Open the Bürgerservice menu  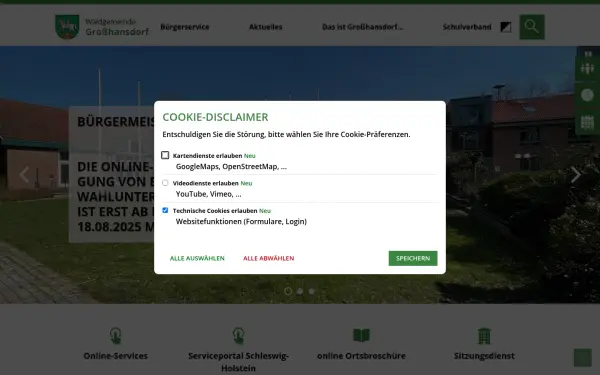click(x=185, y=27)
